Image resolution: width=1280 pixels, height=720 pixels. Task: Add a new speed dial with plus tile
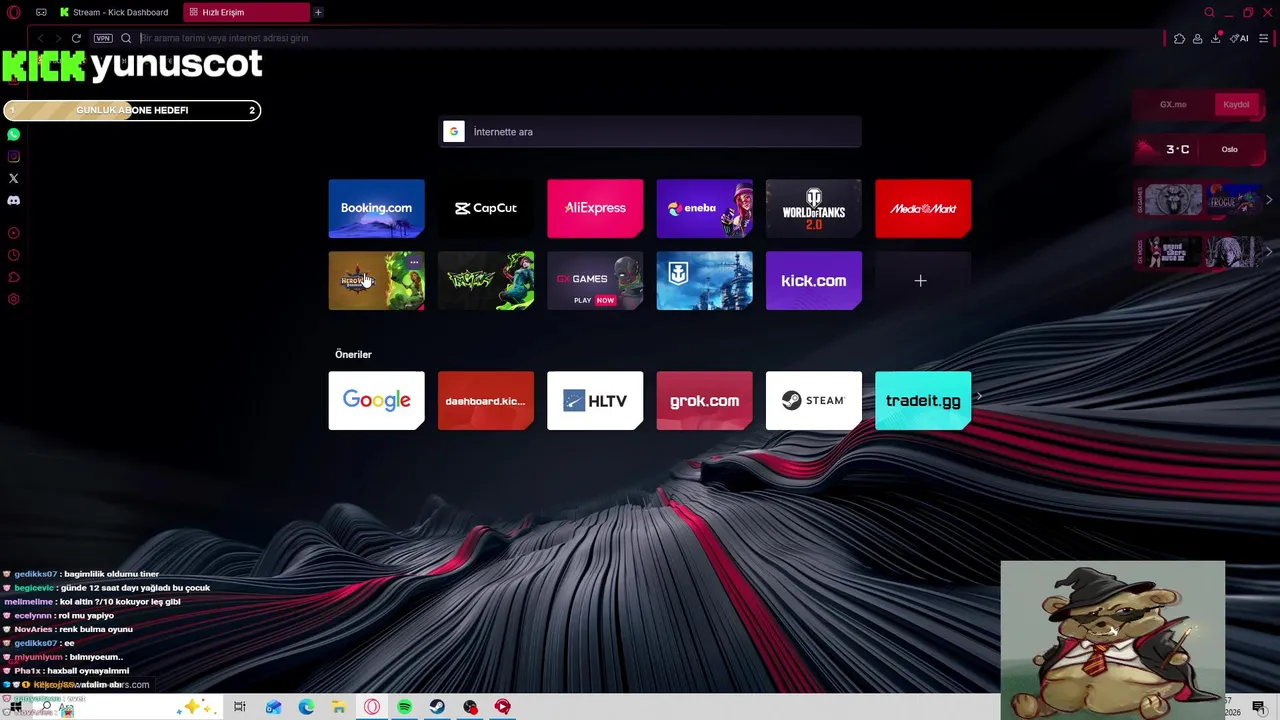point(923,281)
